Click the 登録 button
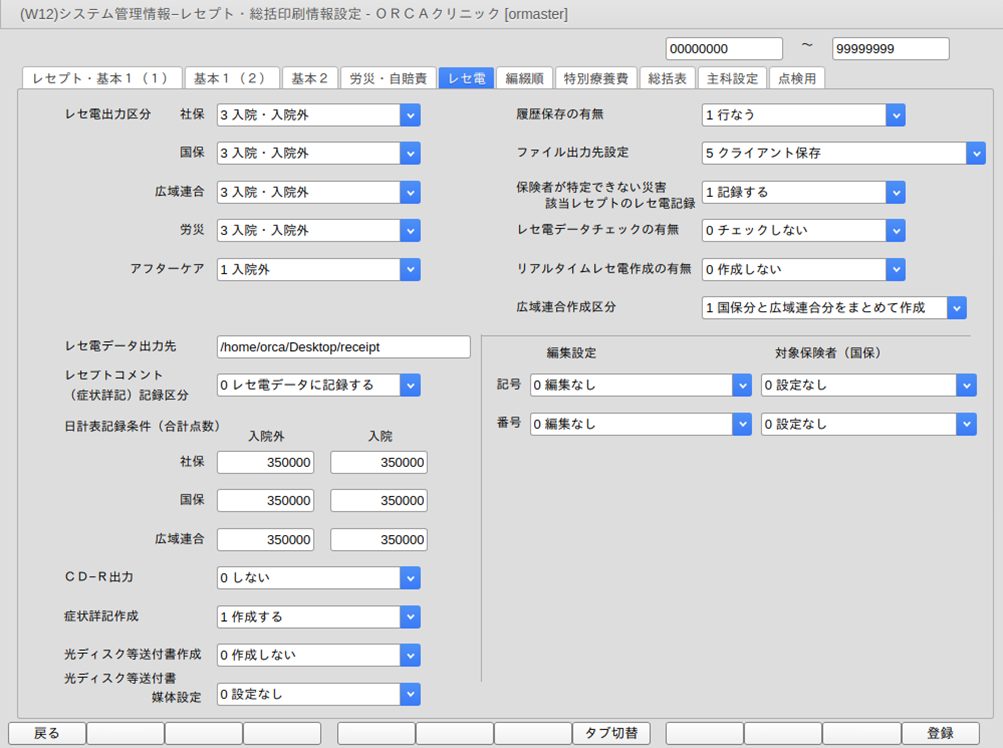1003x748 pixels. point(940,733)
